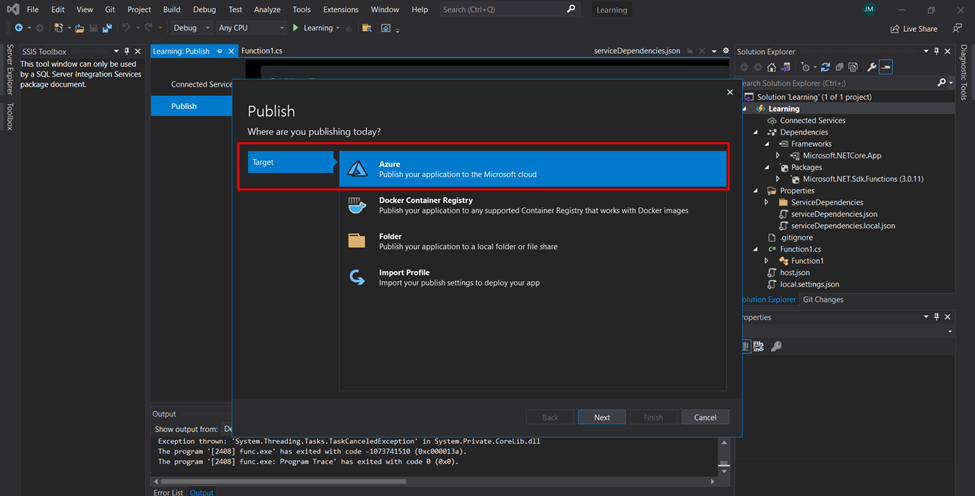Click the Open File folder icon
The width and height of the screenshot is (975, 496).
[x=80, y=28]
